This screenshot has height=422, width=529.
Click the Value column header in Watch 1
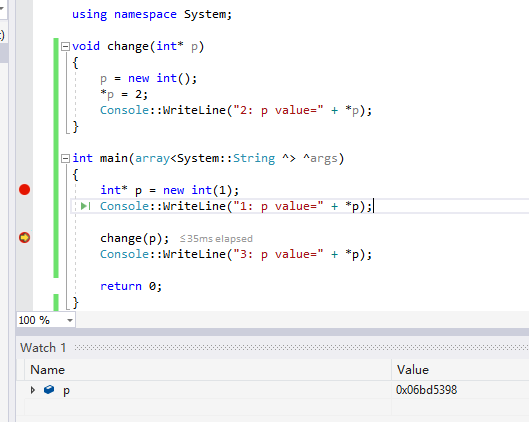(x=413, y=370)
